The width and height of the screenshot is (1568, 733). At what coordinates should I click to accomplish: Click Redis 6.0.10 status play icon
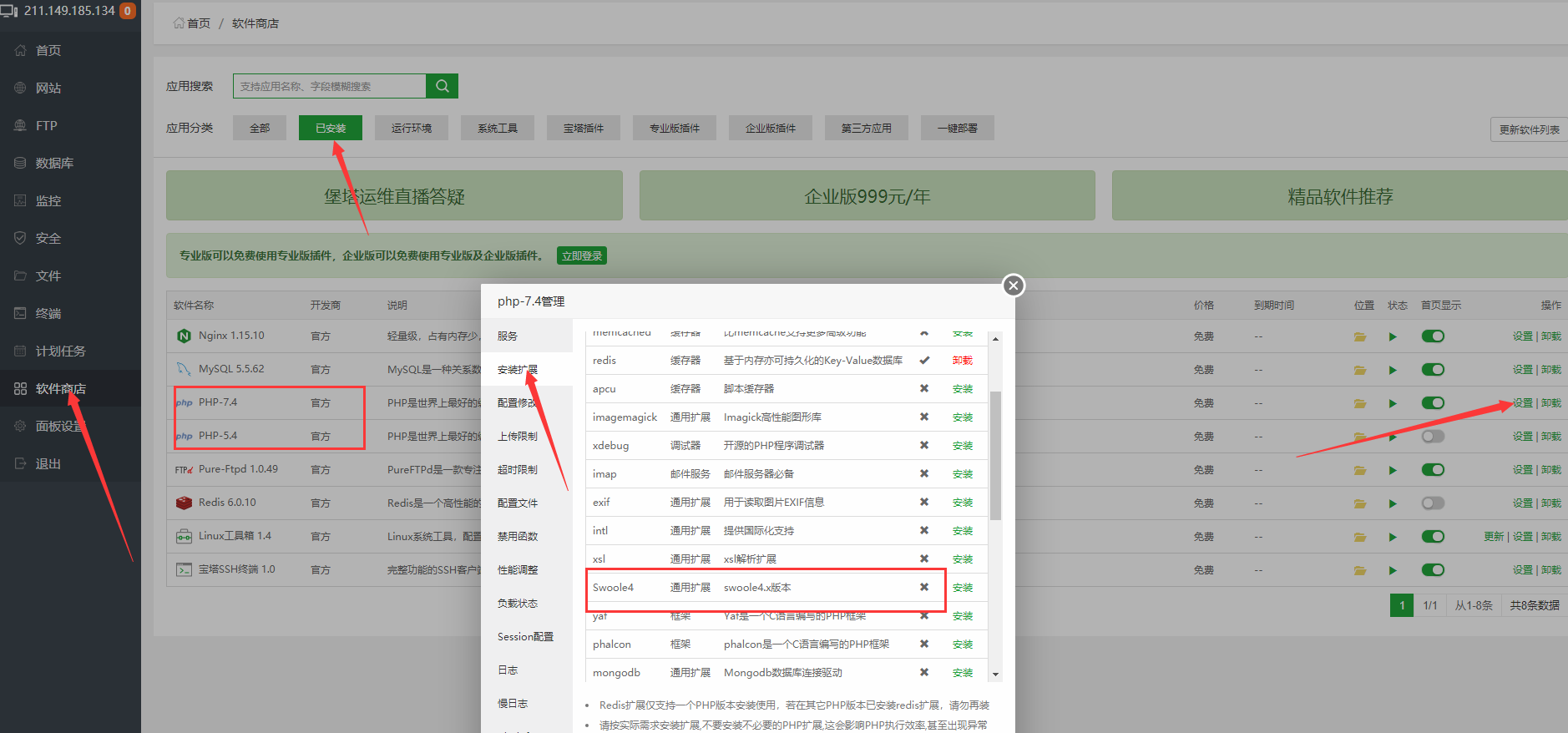[1393, 503]
